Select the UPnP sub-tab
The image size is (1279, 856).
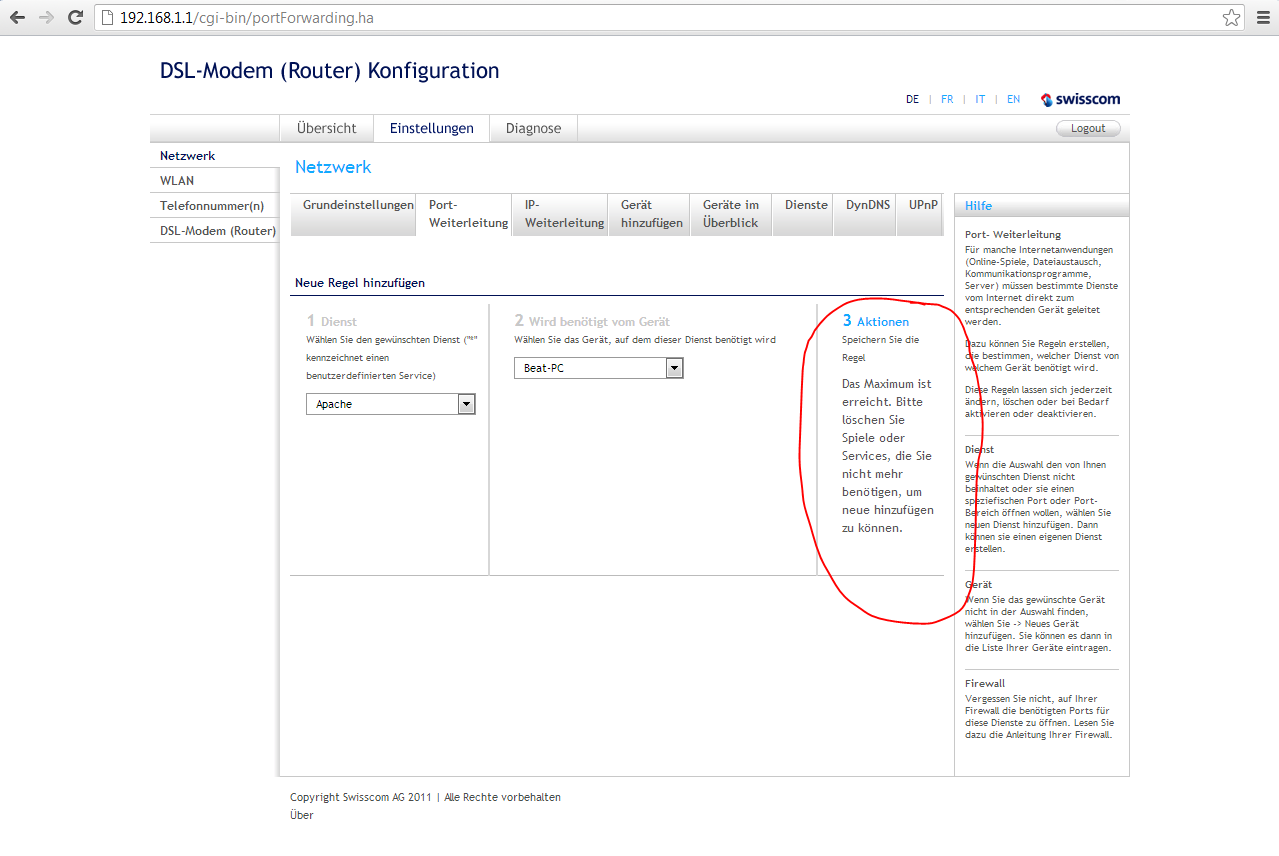[x=923, y=205]
